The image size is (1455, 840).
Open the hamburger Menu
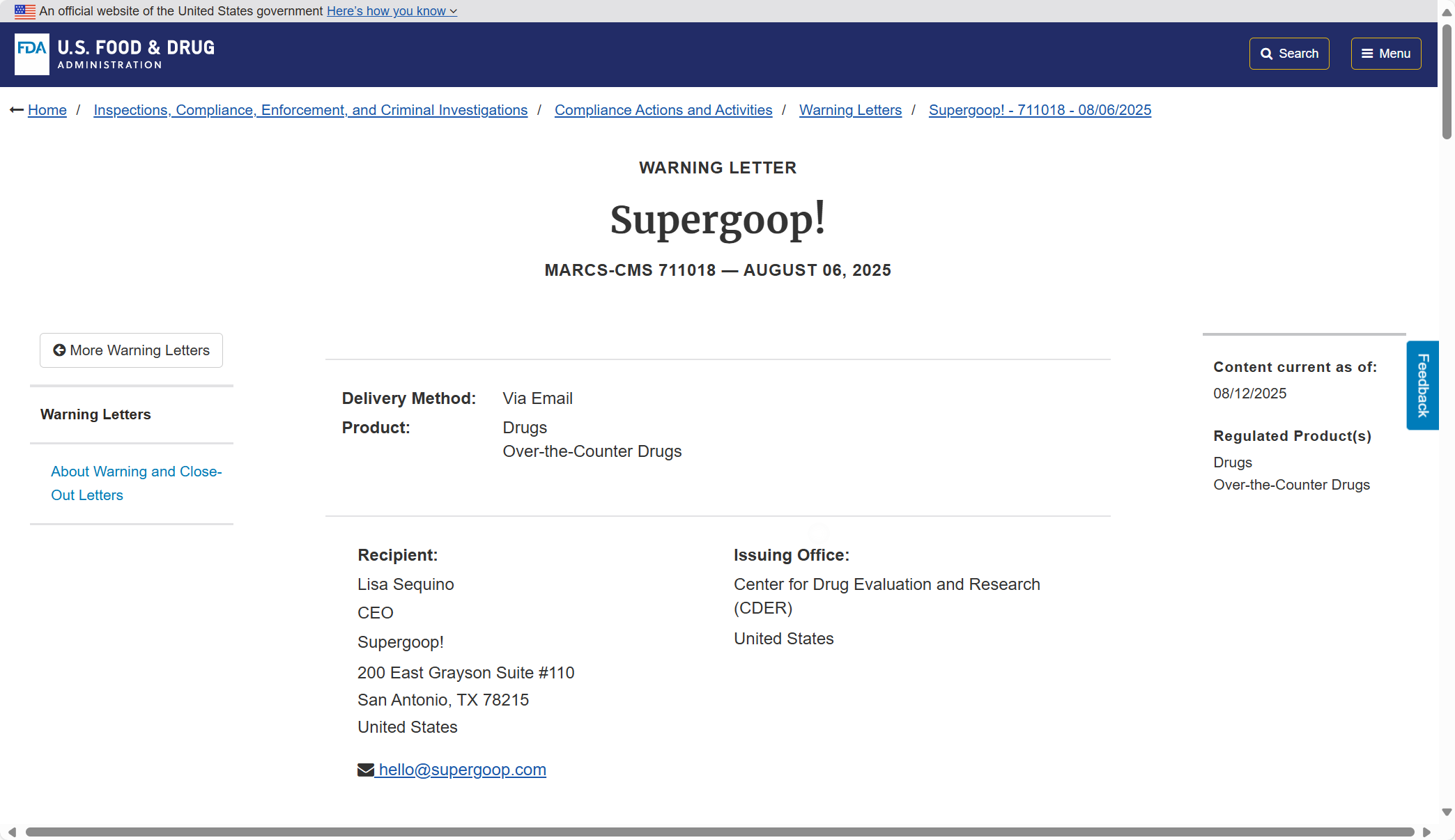[x=1385, y=54]
